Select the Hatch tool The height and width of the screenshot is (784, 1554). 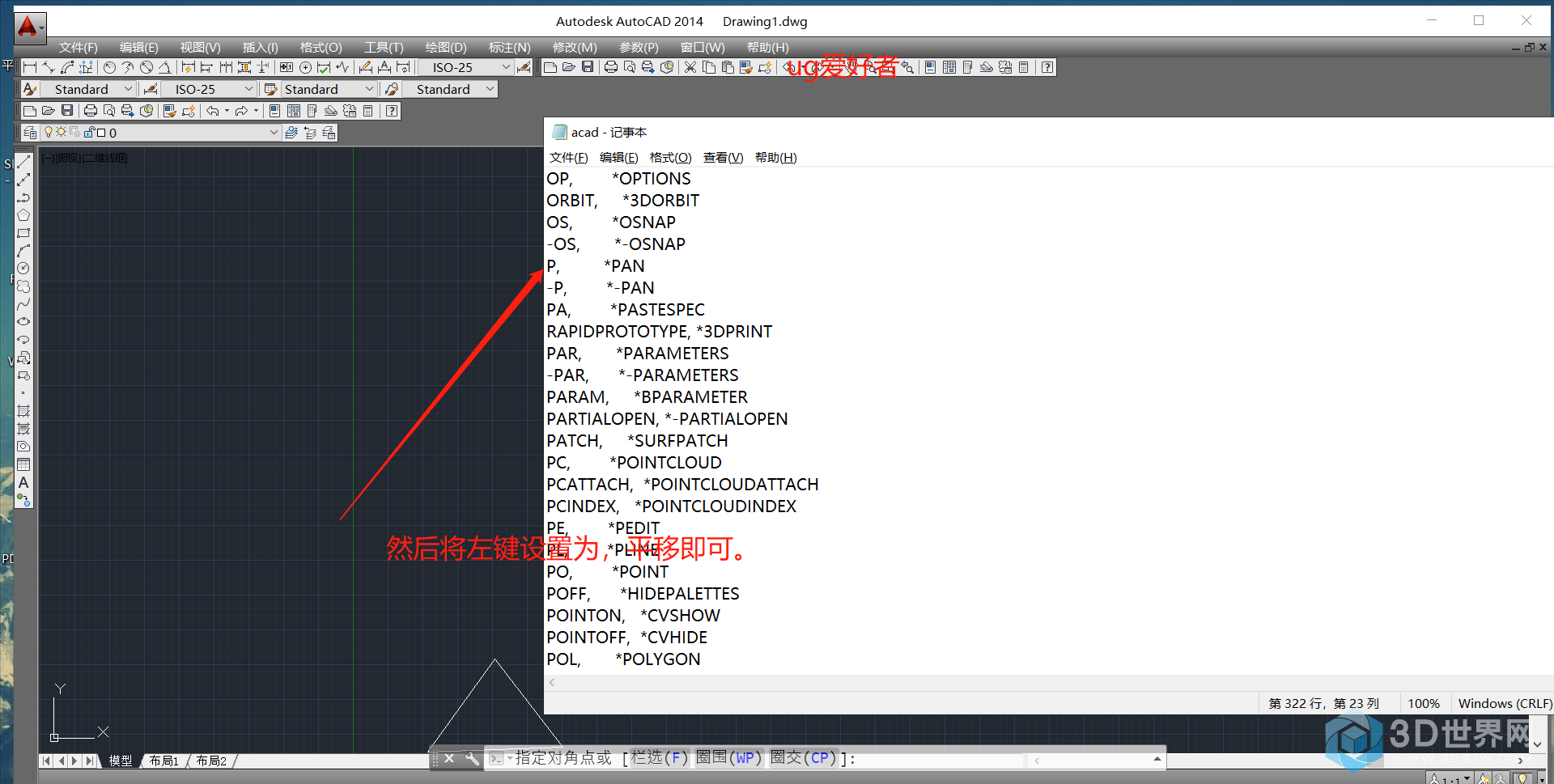(23, 411)
